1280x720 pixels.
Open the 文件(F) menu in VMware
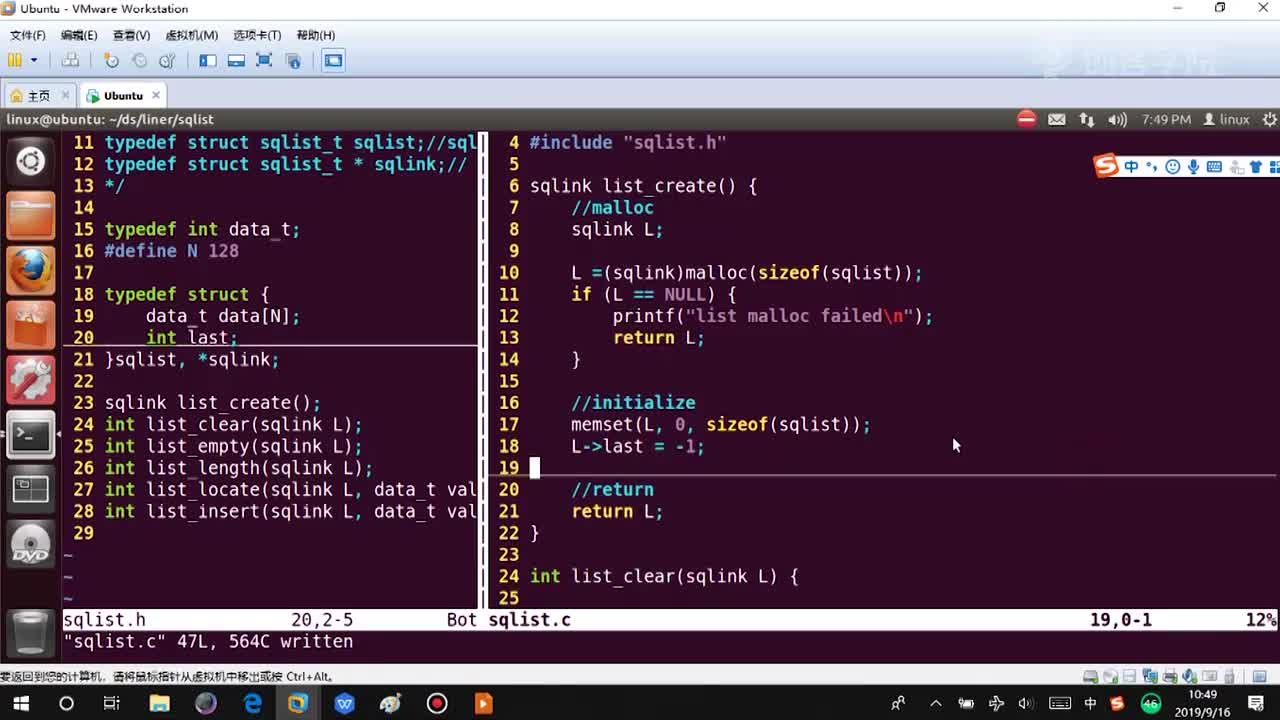(27, 35)
